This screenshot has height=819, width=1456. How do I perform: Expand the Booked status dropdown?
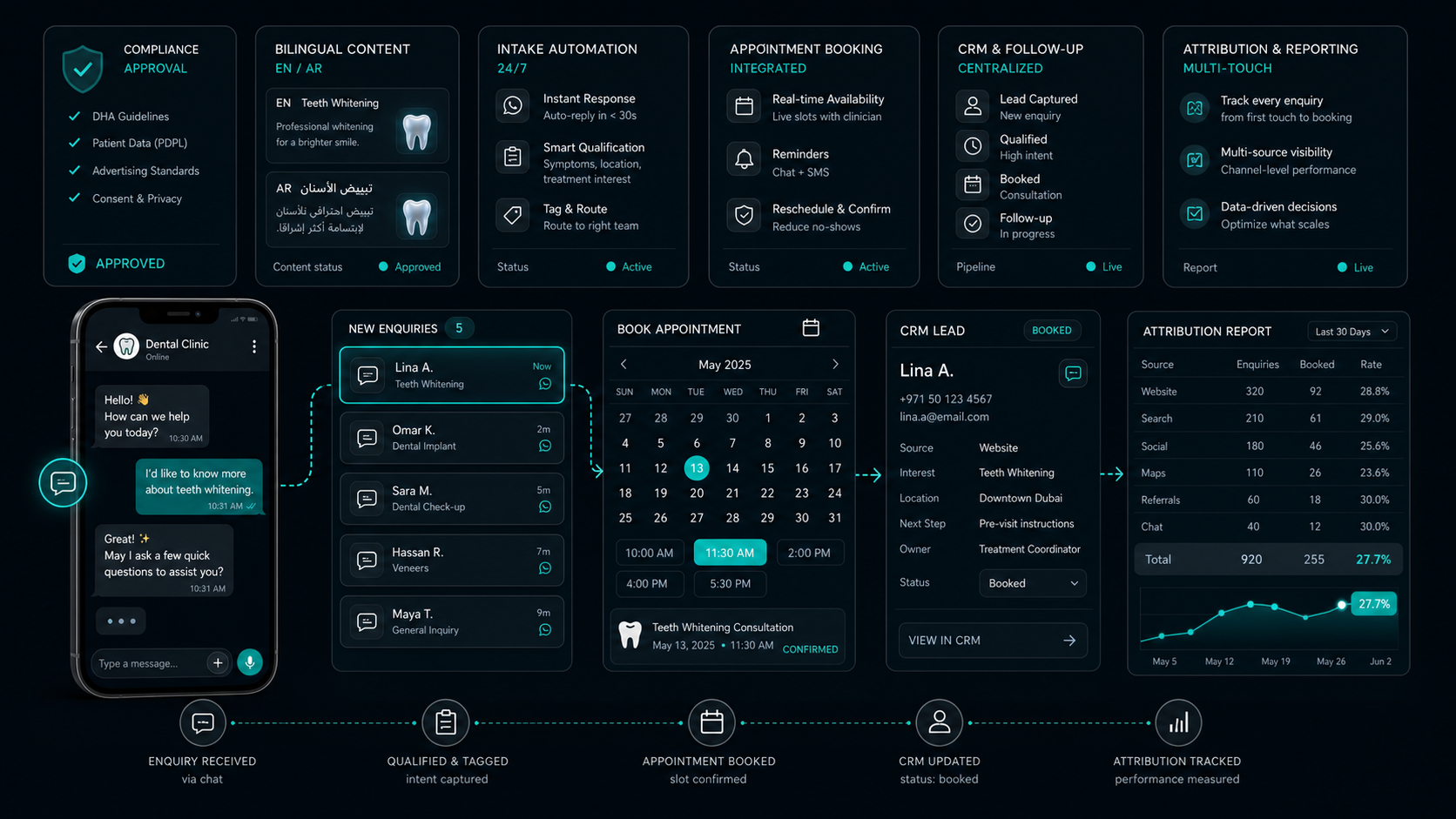(1033, 583)
